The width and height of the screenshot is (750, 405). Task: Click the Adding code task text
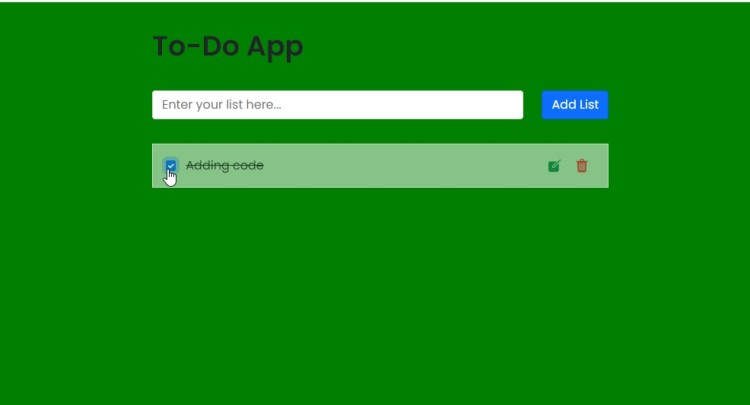[225, 165]
